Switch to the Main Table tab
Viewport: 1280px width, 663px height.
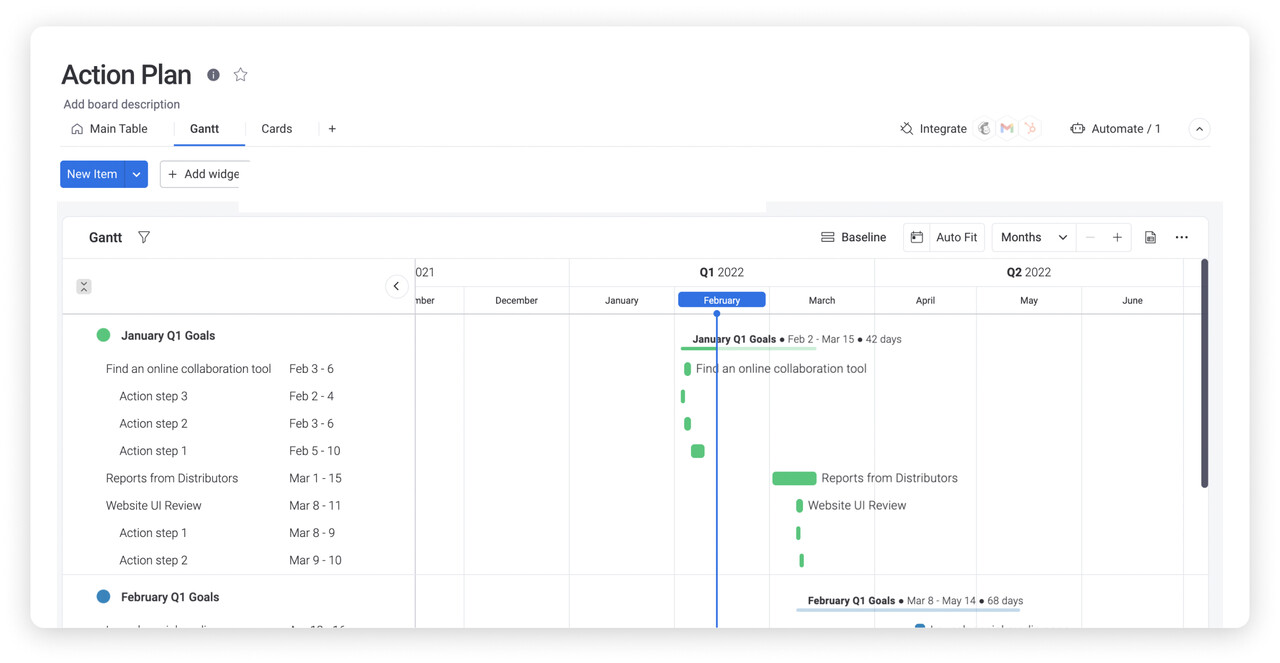tap(109, 129)
